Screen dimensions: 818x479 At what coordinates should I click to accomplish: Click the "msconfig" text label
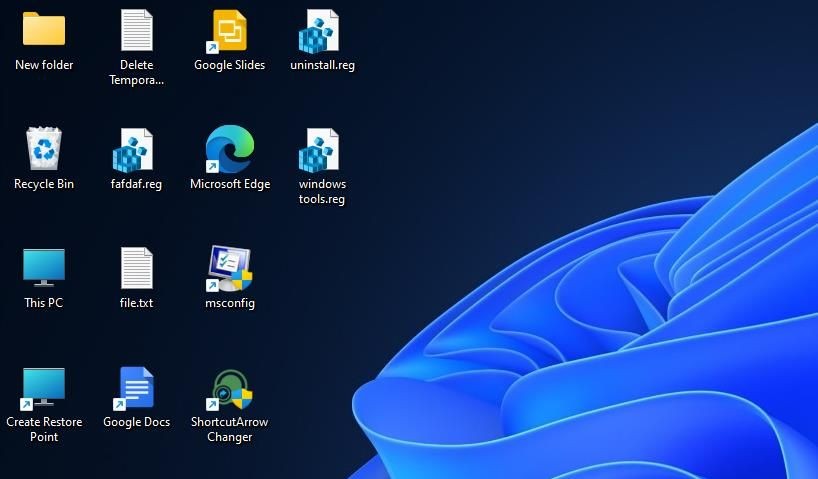(x=230, y=303)
